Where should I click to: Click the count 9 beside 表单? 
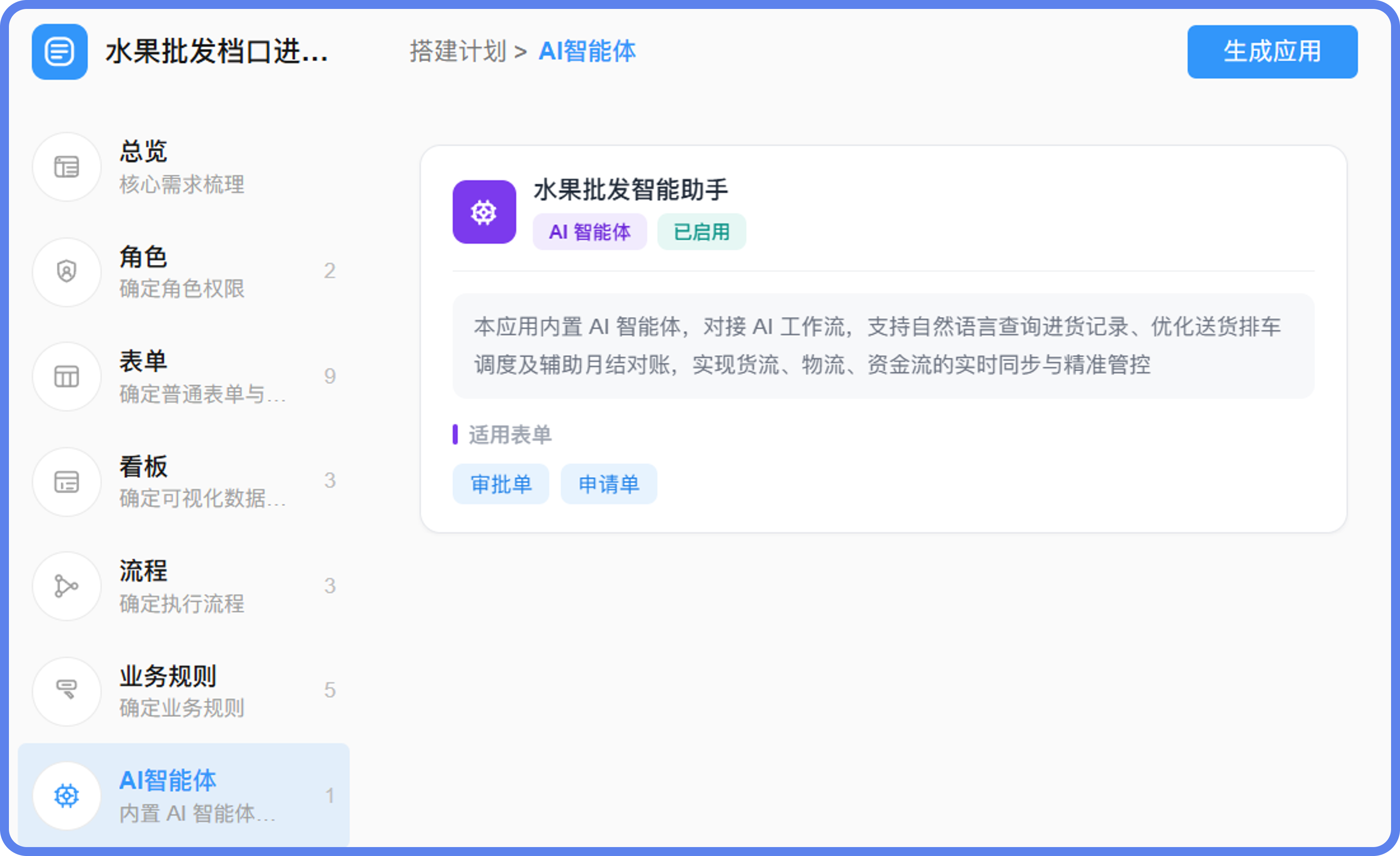click(330, 376)
